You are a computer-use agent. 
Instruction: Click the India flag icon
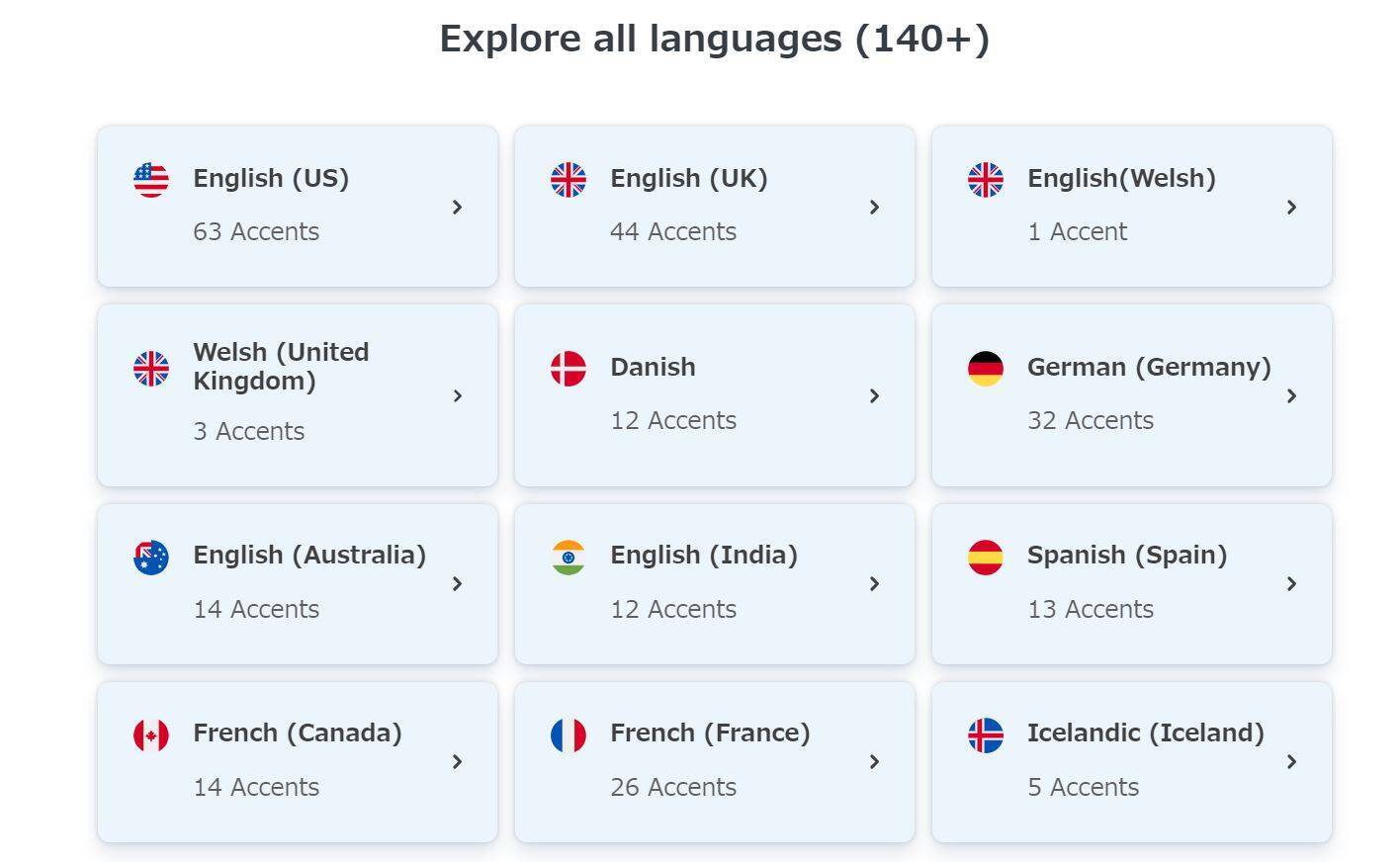pyautogui.click(x=569, y=557)
